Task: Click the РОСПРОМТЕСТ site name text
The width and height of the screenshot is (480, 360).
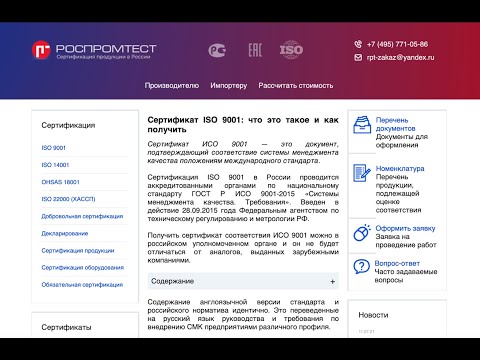Action: click(x=106, y=49)
